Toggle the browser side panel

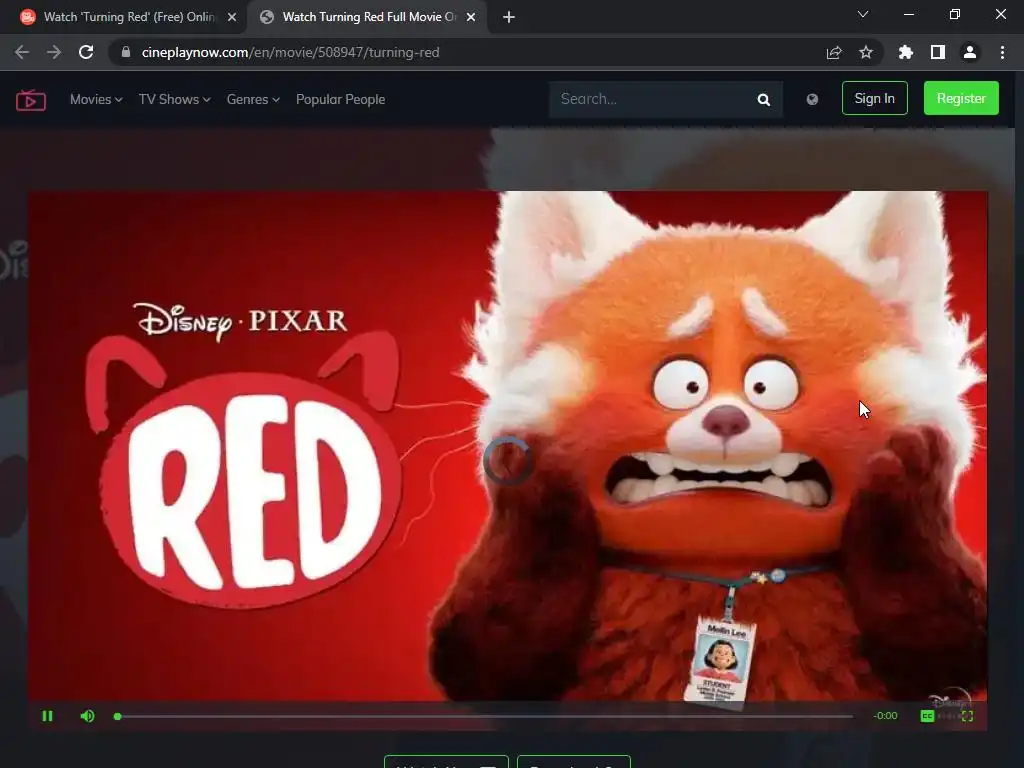pos(938,52)
